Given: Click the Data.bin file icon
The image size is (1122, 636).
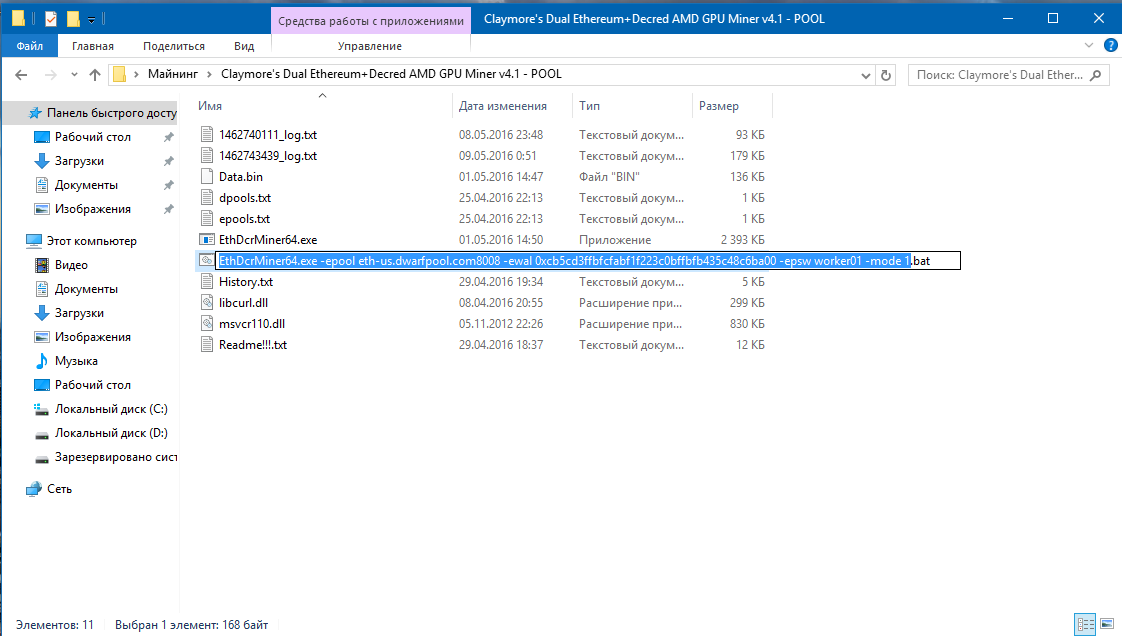Looking at the screenshot, I should tap(207, 177).
